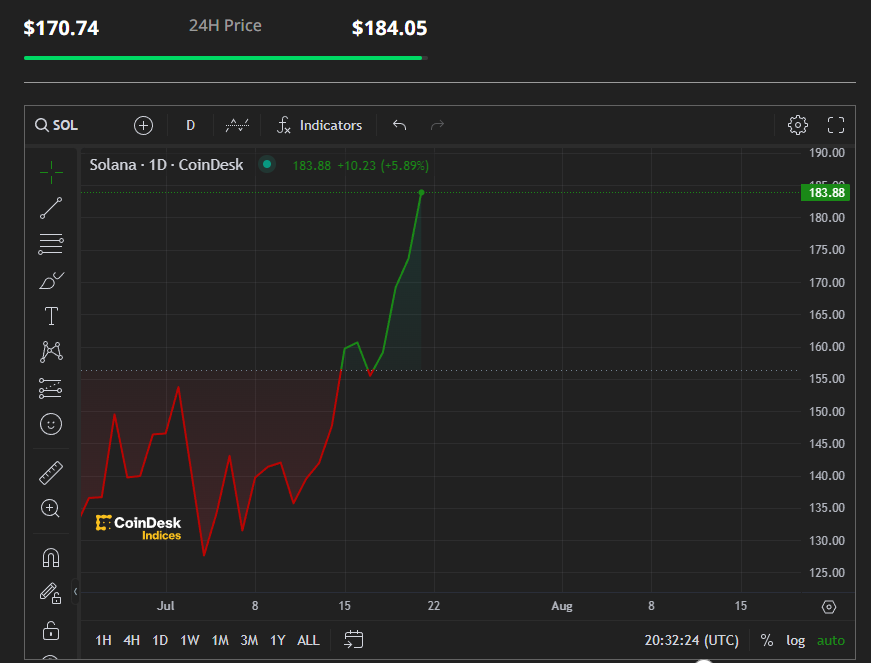
Task: Click the 125.00 price axis label
Action: click(x=826, y=572)
